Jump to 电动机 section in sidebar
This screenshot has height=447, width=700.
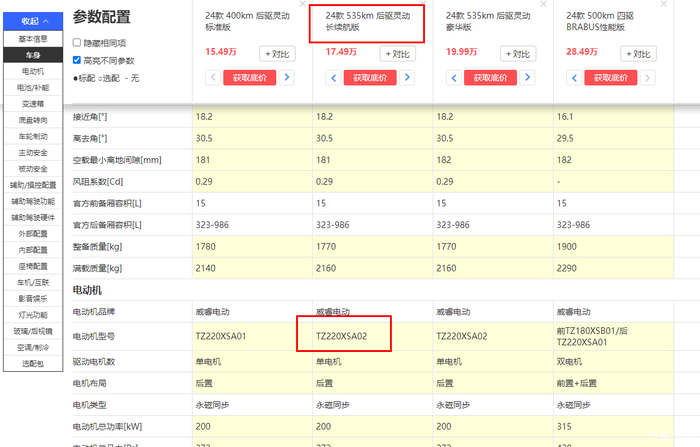tap(34, 72)
